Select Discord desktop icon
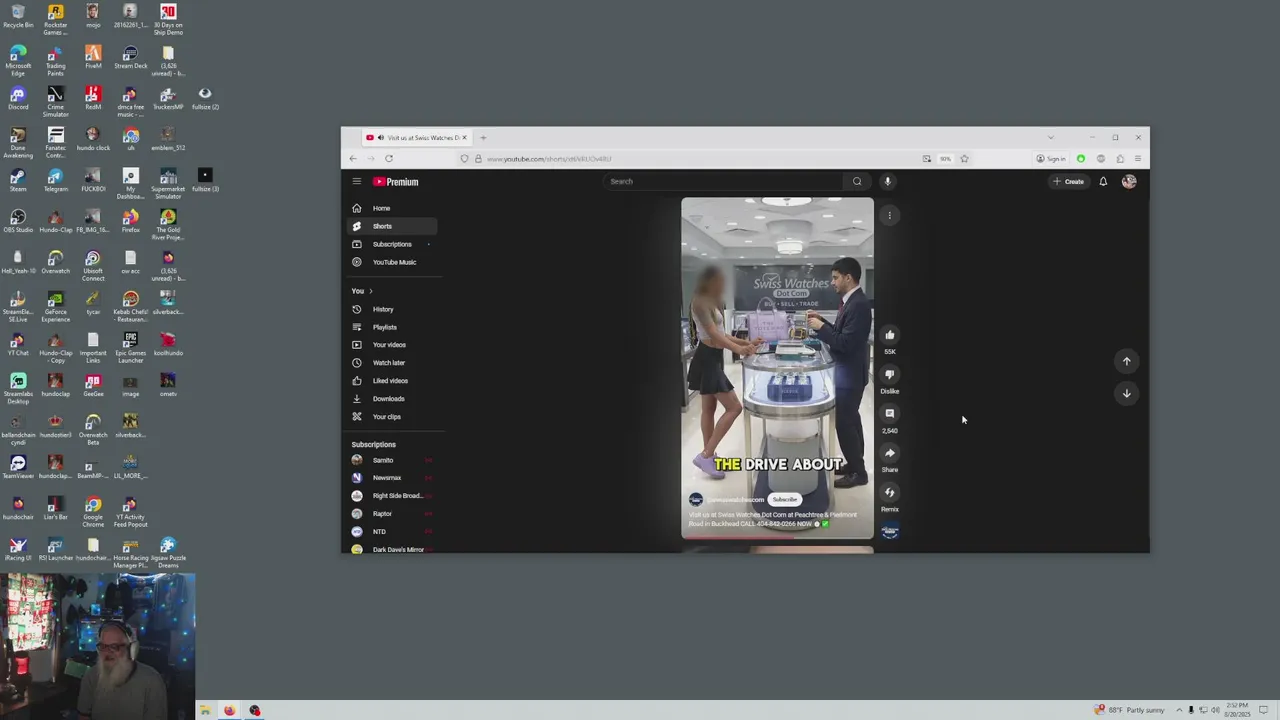 pos(18,99)
